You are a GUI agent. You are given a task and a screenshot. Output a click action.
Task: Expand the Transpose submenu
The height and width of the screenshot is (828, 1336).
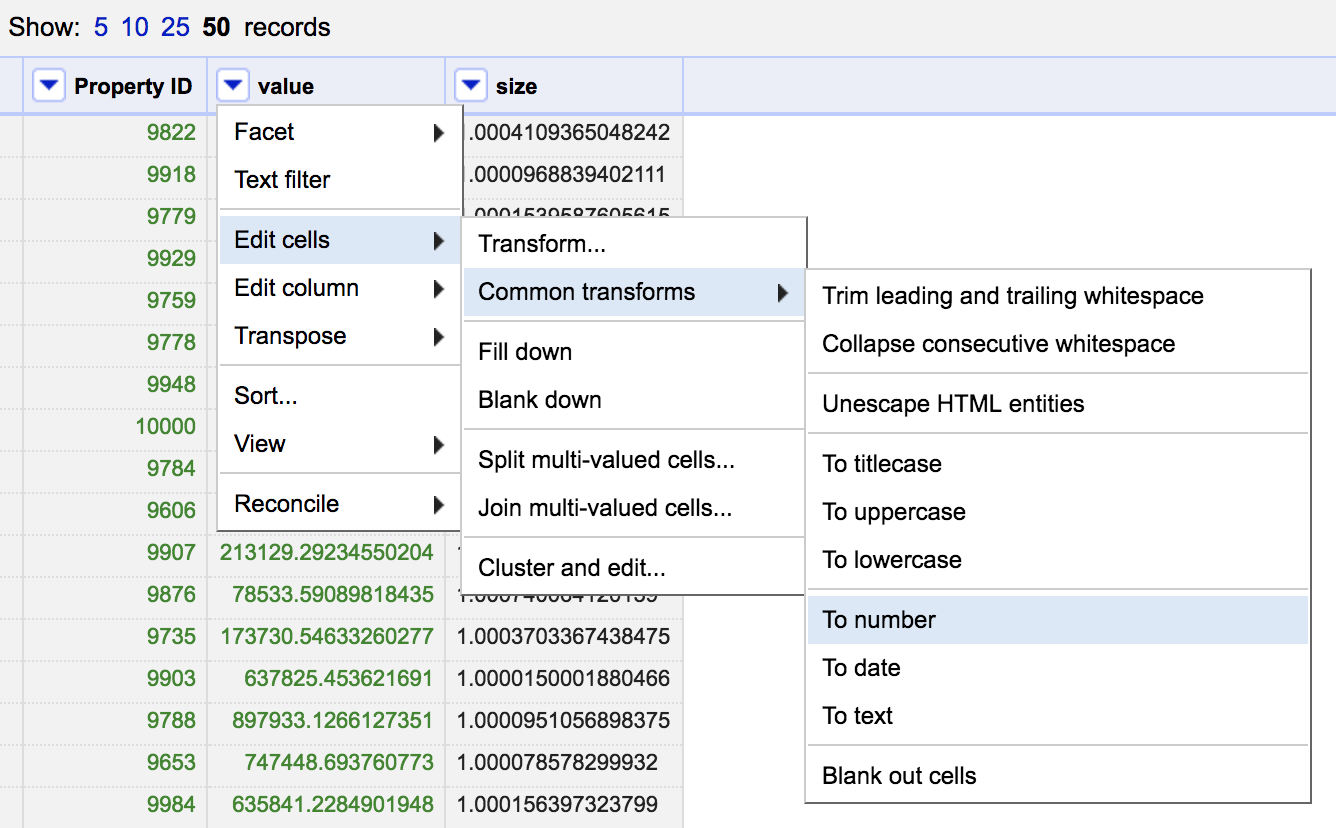(340, 336)
